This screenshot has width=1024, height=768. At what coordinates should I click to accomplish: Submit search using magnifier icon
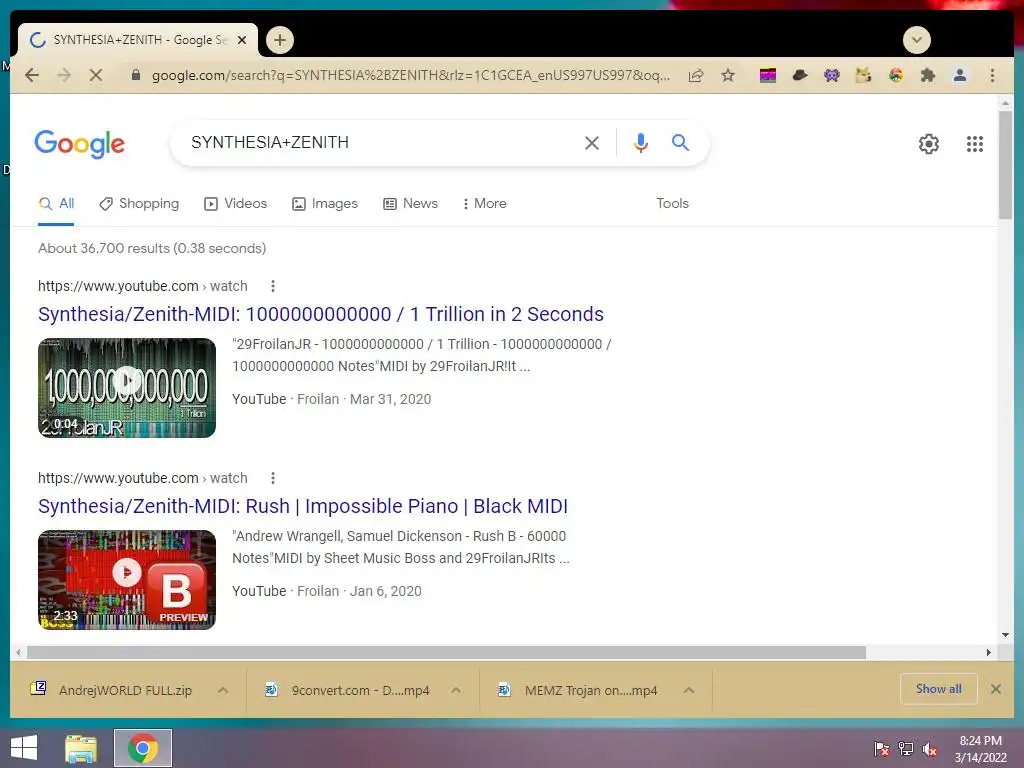click(680, 142)
